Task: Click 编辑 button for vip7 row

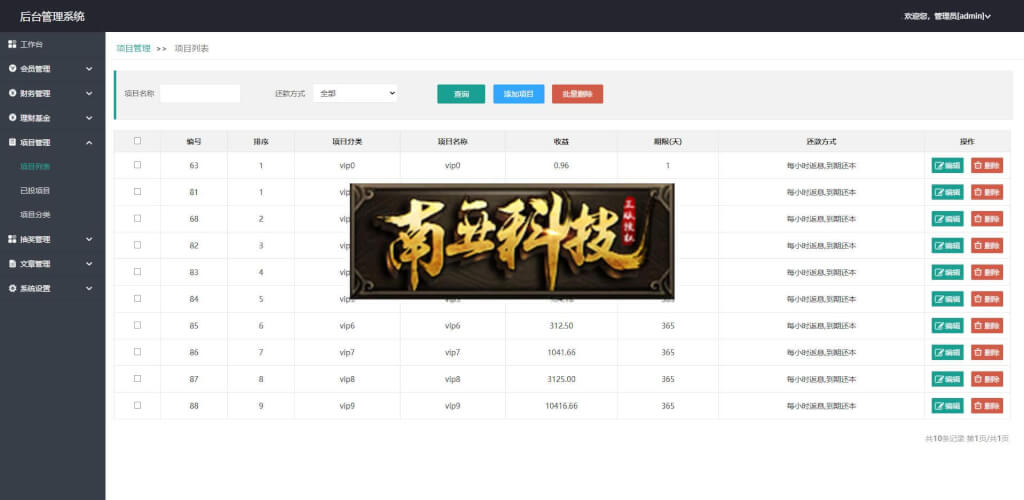Action: [947, 352]
